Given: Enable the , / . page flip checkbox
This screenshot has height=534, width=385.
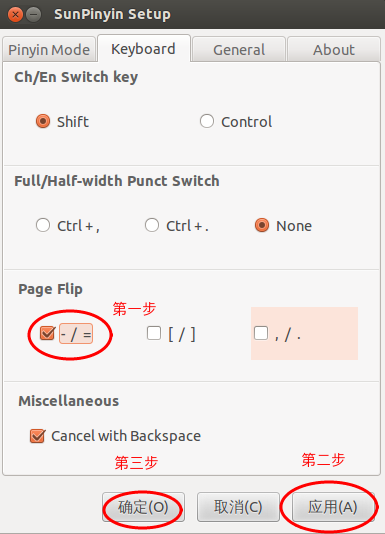Looking at the screenshot, I should tap(261, 333).
